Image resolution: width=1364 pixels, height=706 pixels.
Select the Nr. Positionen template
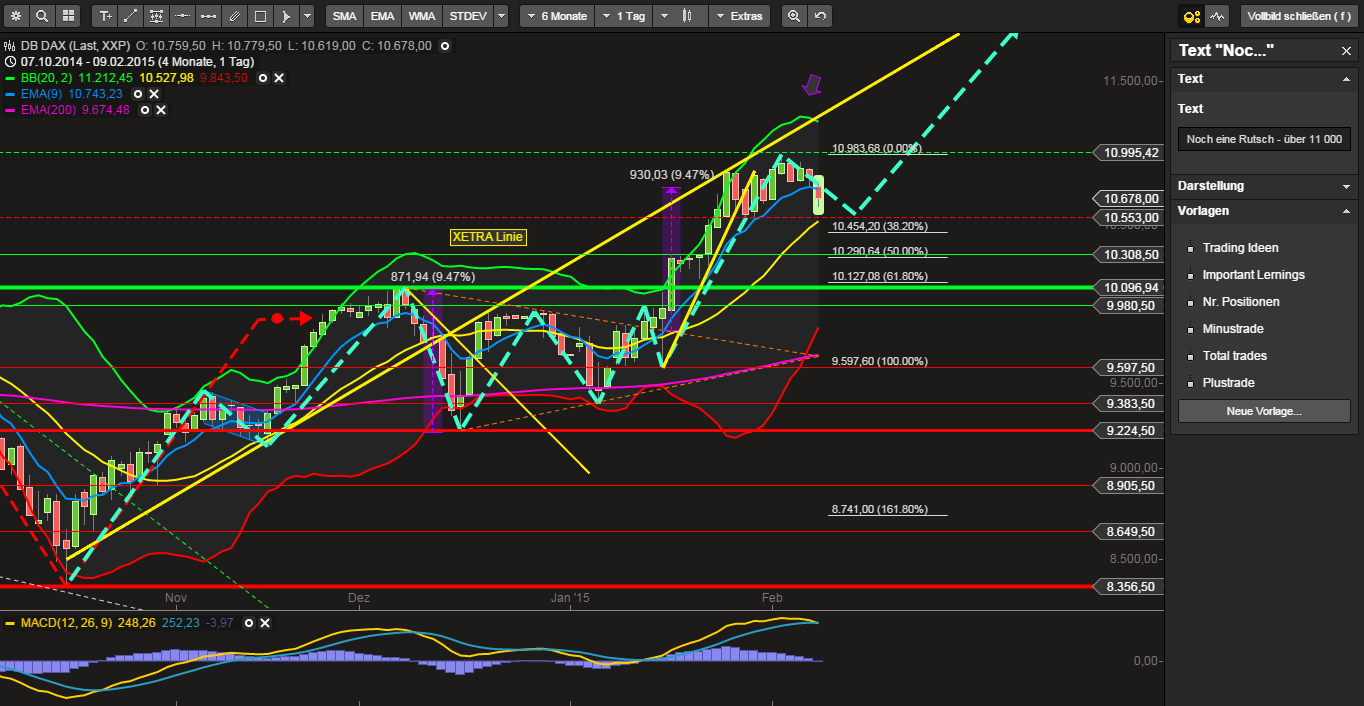pyautogui.click(x=1240, y=302)
